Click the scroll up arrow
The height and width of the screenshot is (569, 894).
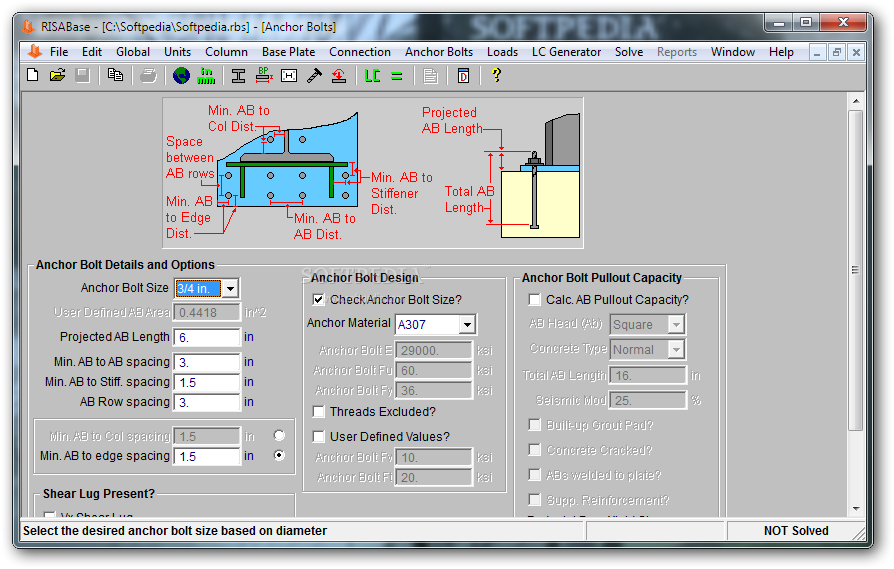[x=856, y=101]
